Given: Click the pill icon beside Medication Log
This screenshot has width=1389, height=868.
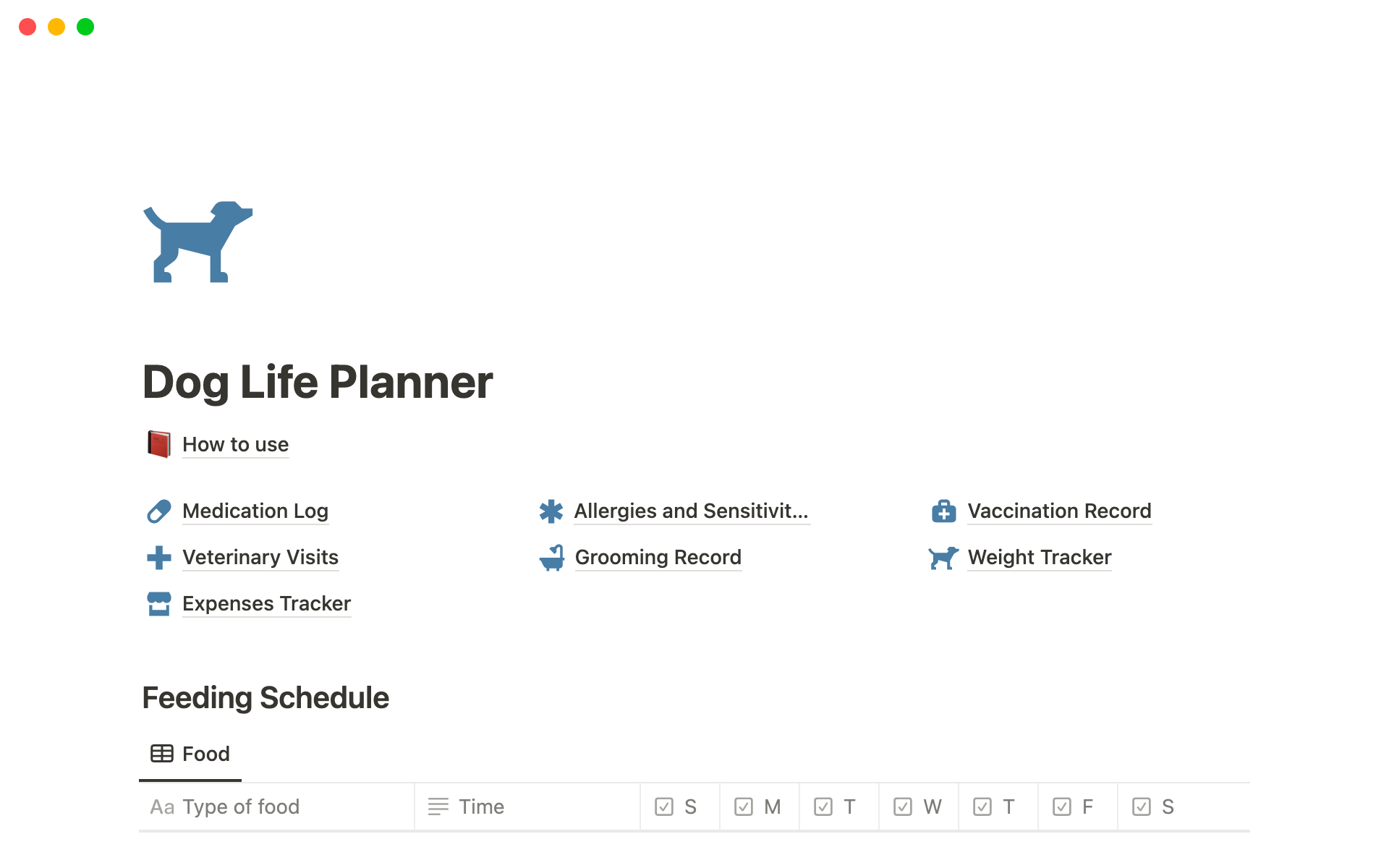Looking at the screenshot, I should coord(159,511).
